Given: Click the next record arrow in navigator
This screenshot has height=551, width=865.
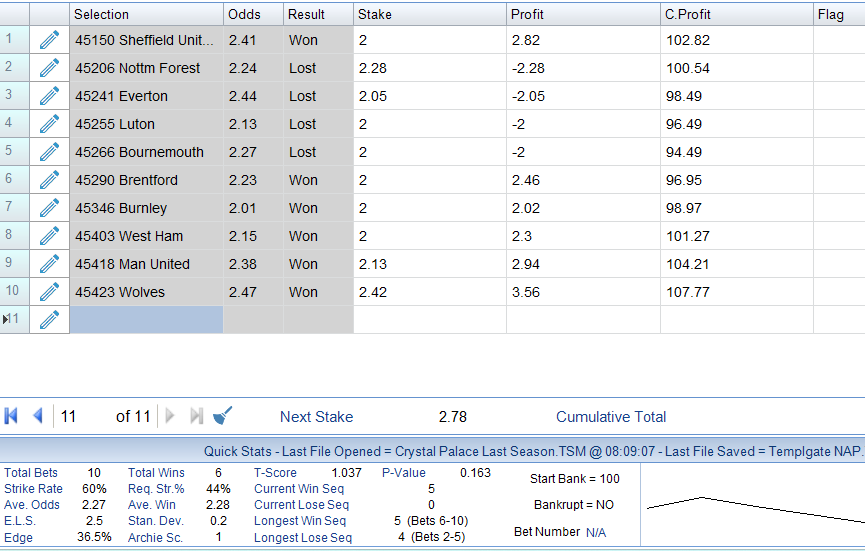Looking at the screenshot, I should click(170, 416).
